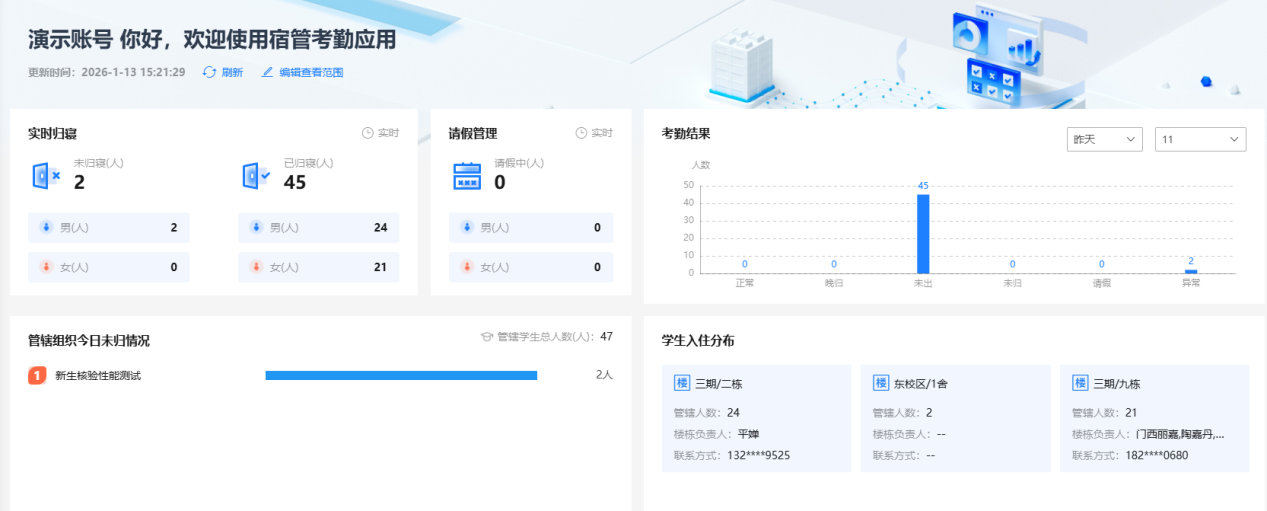Click the female icon in 未归寝 女(人) row
The image size is (1267, 511).
45,267
